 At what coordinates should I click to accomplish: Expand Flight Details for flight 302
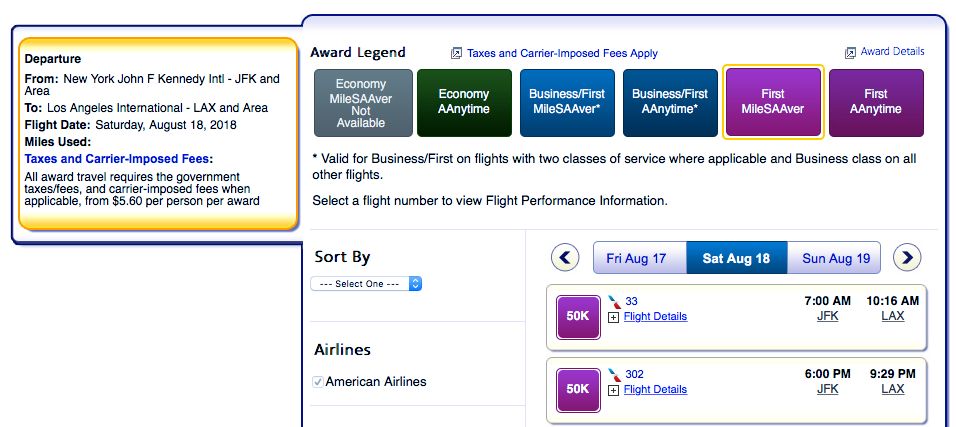coord(614,390)
